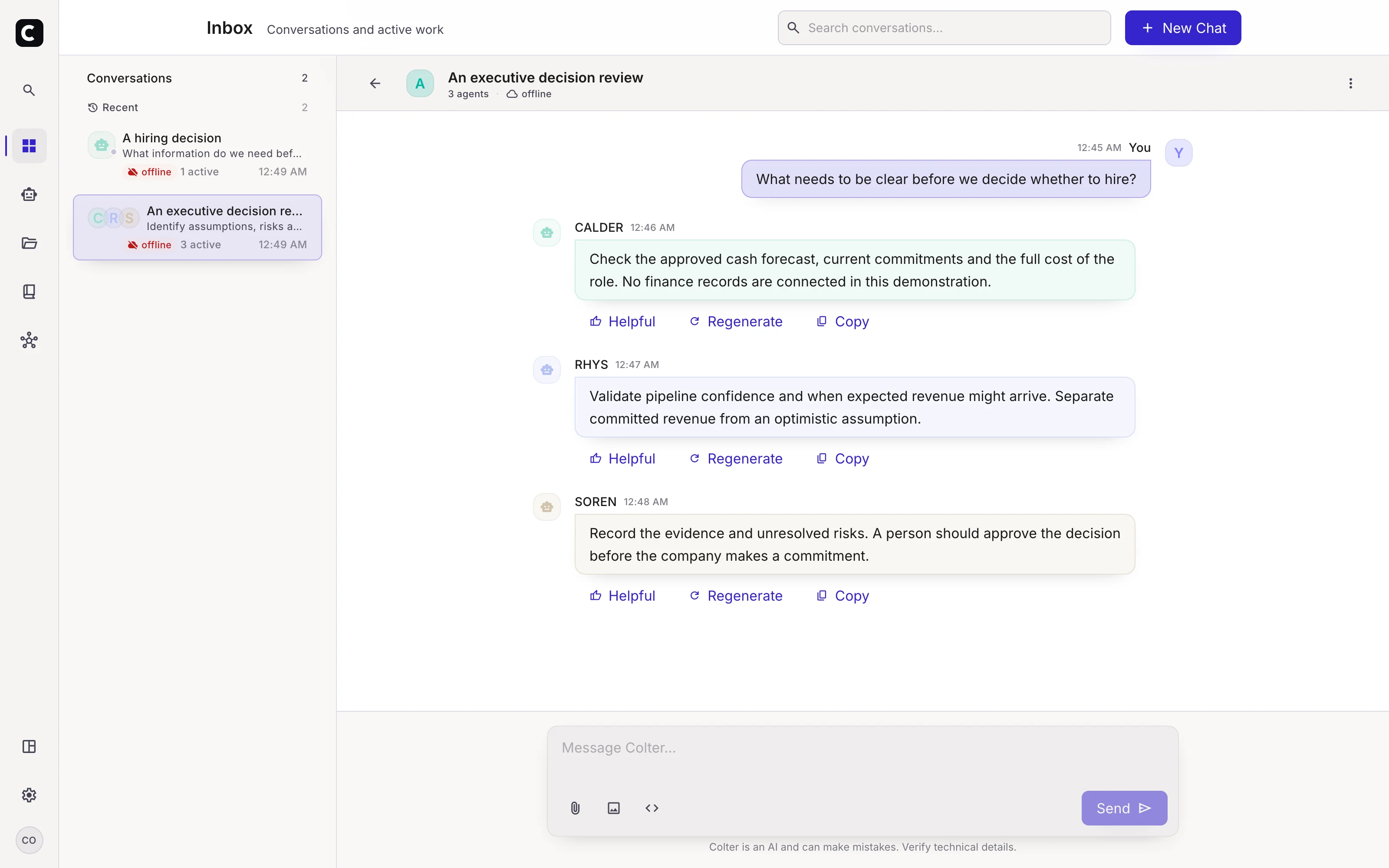Image resolution: width=1389 pixels, height=868 pixels.
Task: Open the three-dot conversation options menu
Action: (x=1350, y=83)
